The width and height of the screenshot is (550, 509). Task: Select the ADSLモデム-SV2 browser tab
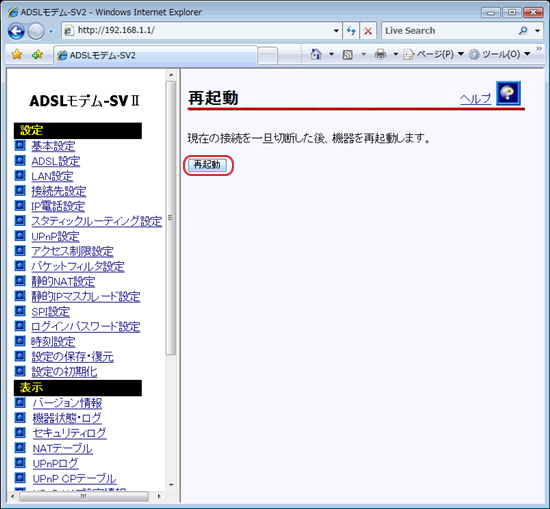[x=156, y=55]
